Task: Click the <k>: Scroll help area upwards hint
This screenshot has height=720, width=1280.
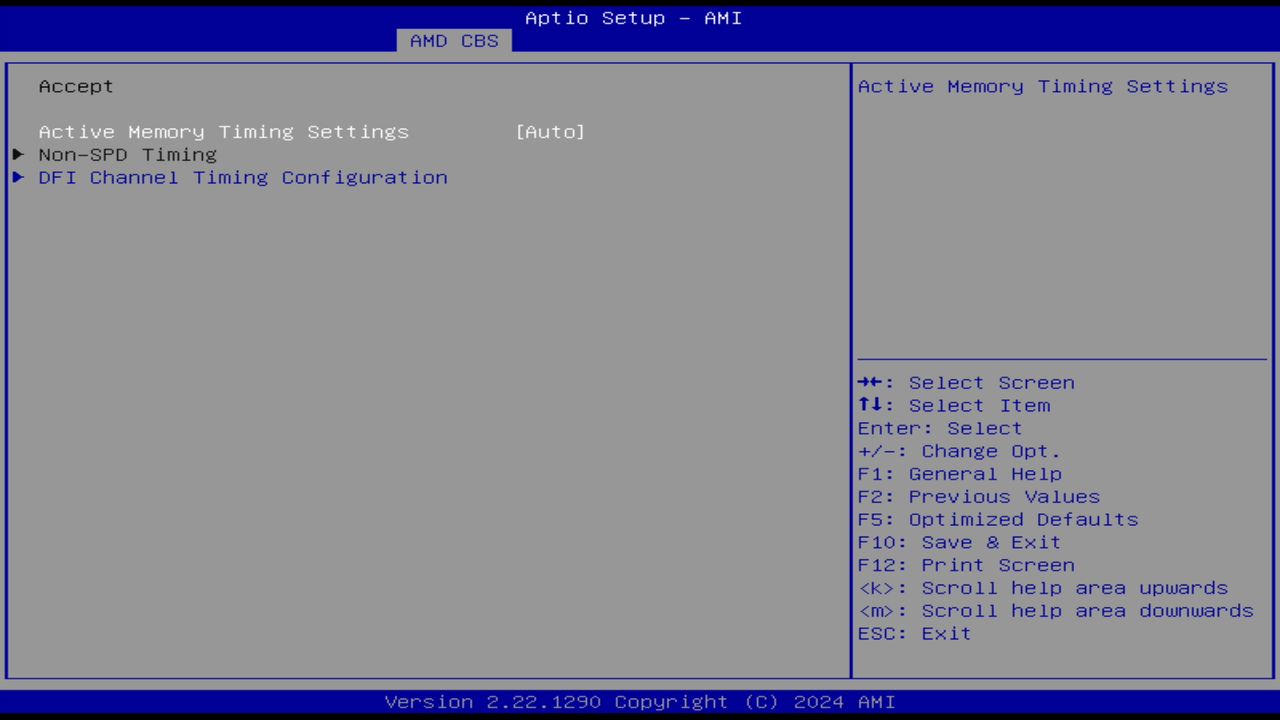Action: click(1043, 588)
